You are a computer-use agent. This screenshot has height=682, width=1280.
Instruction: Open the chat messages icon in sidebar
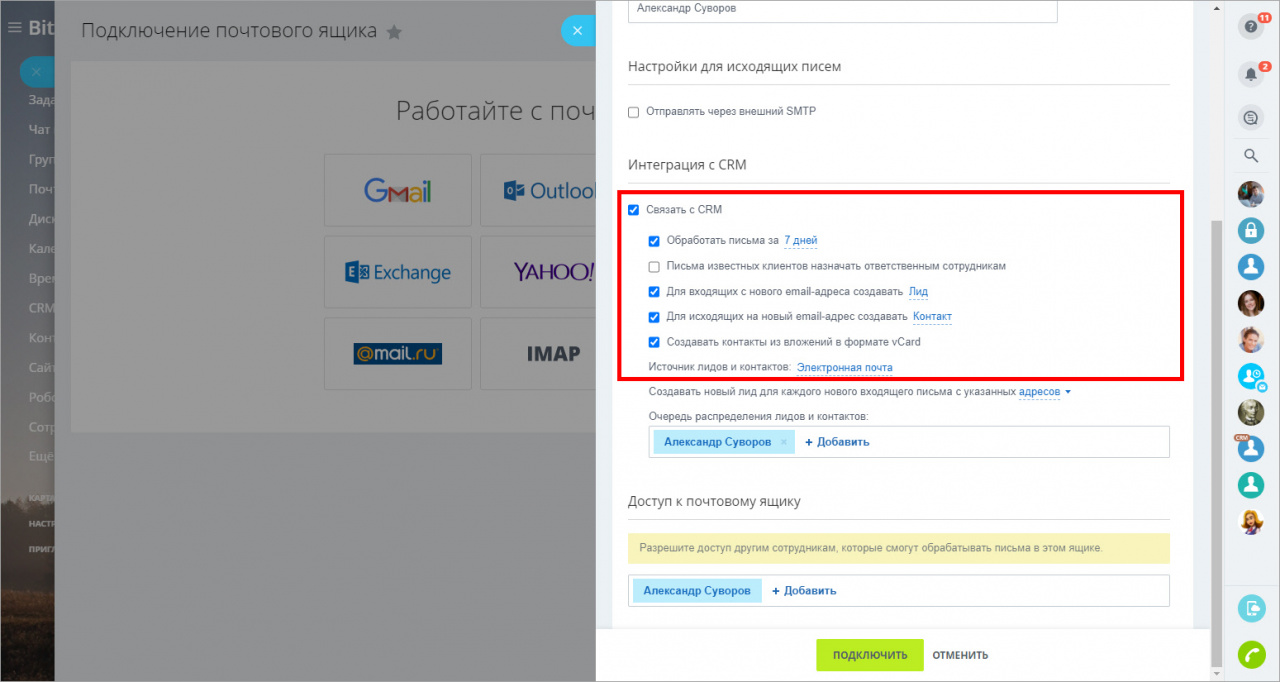click(x=1250, y=118)
